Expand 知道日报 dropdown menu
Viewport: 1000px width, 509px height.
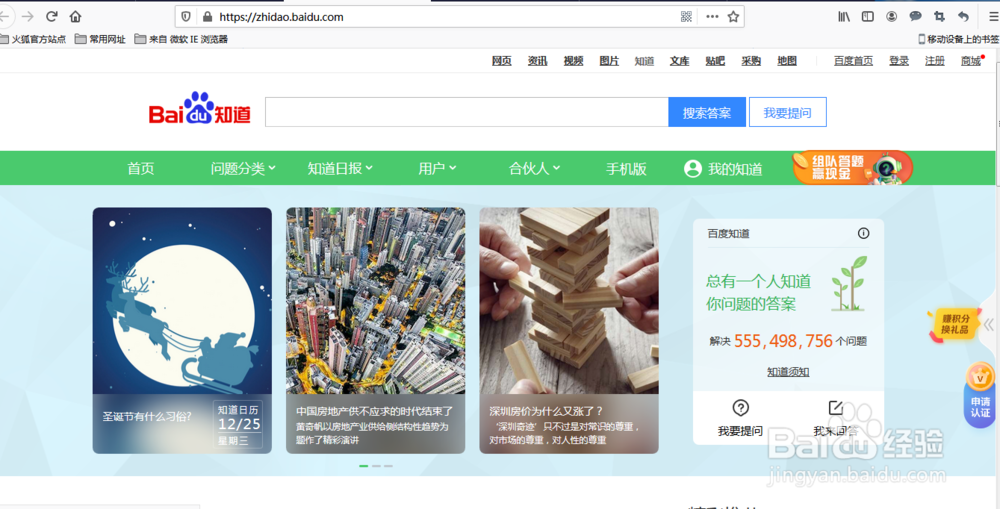(340, 168)
